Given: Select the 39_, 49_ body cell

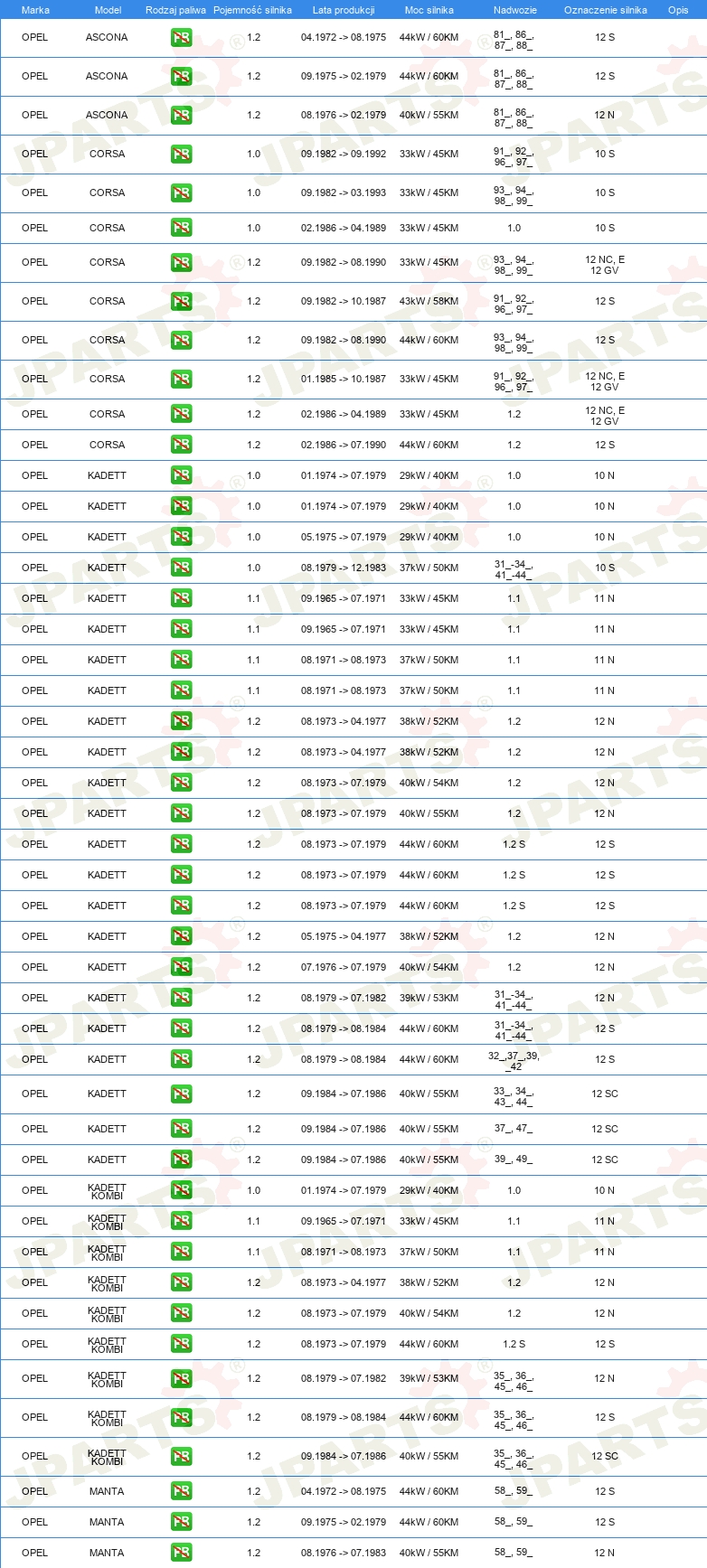Looking at the screenshot, I should (x=514, y=1160).
